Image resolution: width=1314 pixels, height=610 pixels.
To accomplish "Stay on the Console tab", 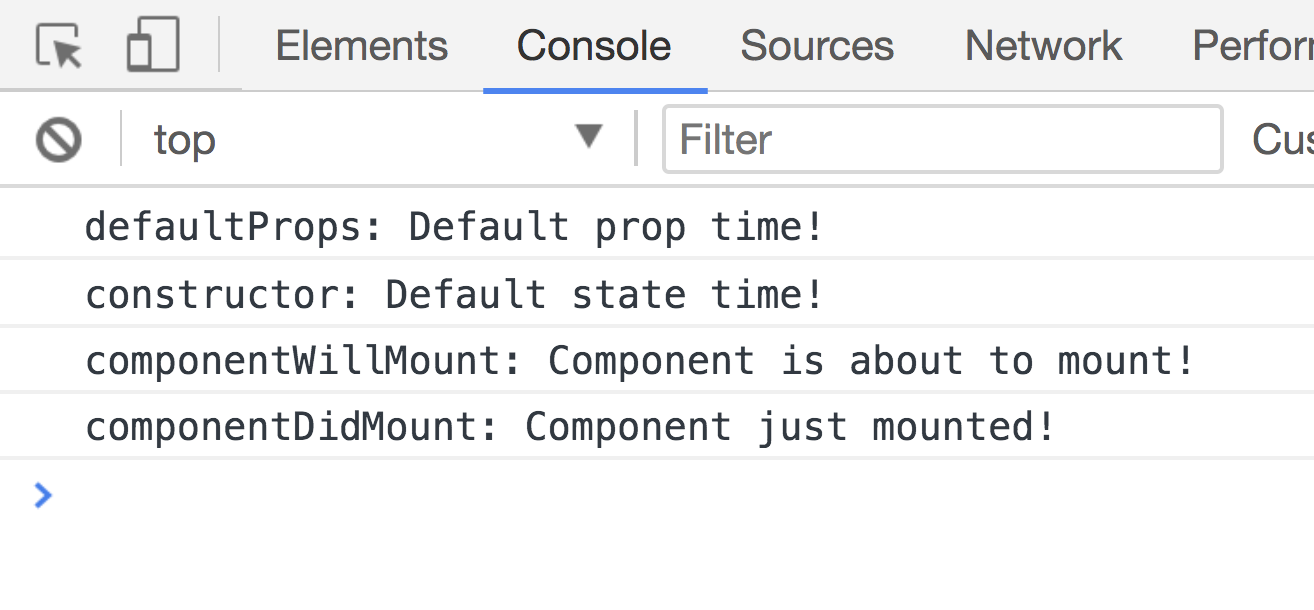I will pyautogui.click(x=592, y=45).
